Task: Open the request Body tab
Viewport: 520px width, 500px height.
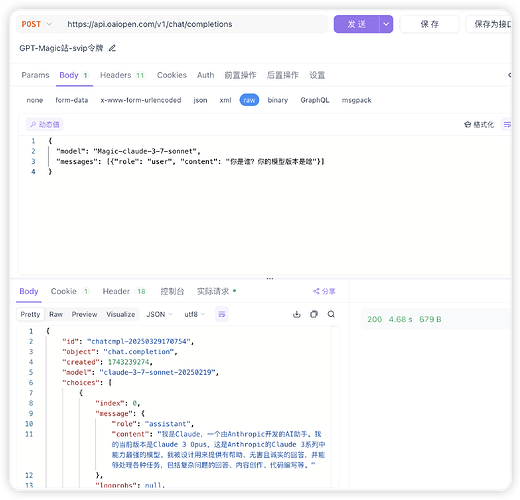Action: click(74, 75)
